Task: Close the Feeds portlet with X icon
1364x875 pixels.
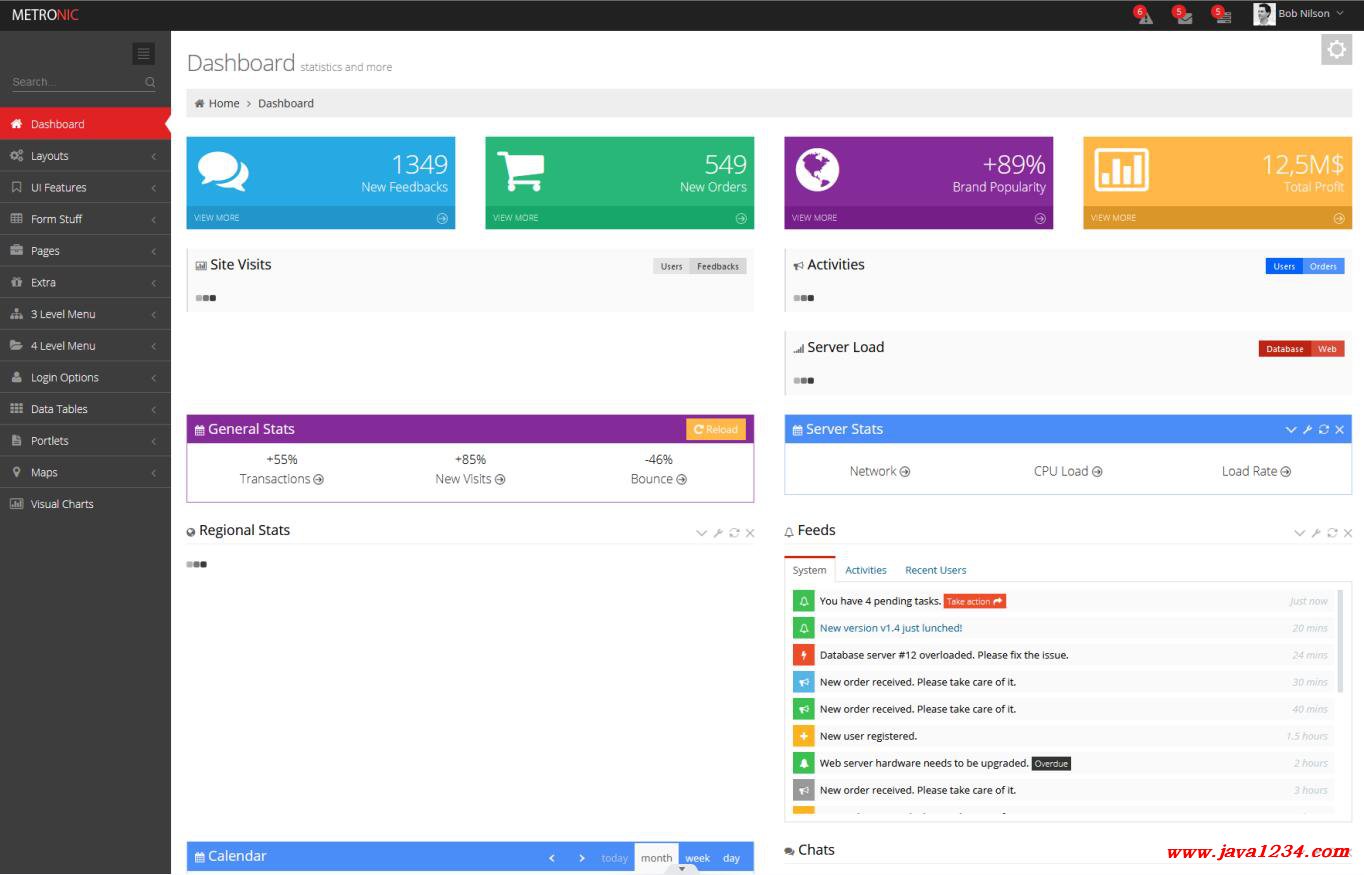Action: tap(1347, 533)
